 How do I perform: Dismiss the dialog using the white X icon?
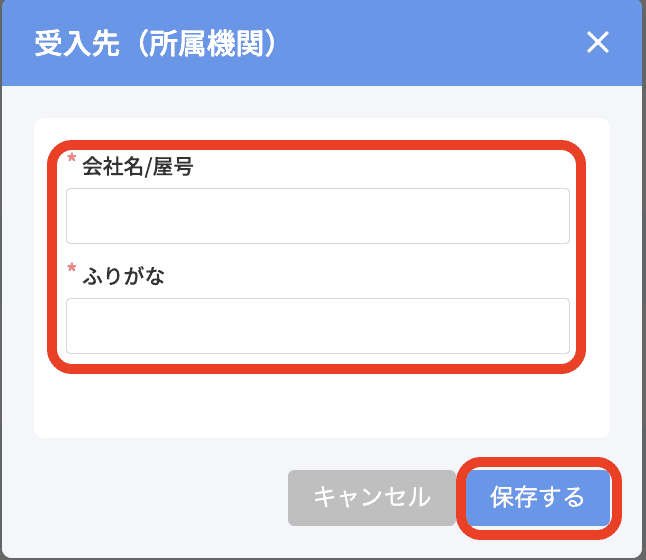[x=597, y=42]
